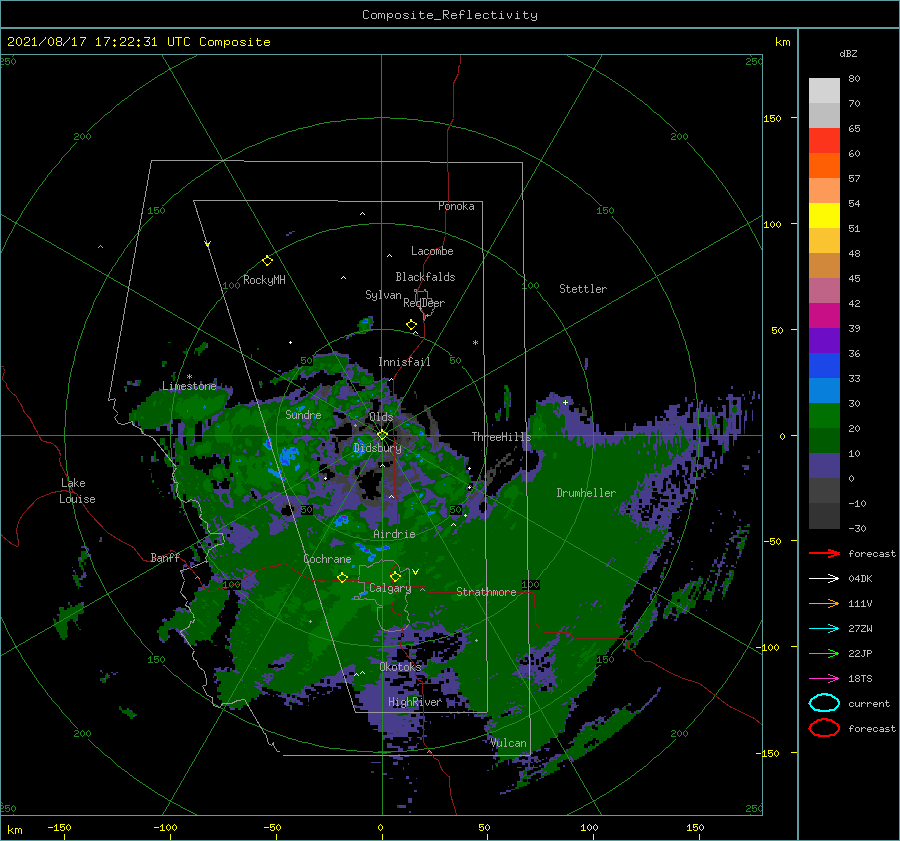Click the RockyMH label
The width and height of the screenshot is (900, 841).
[x=264, y=280]
